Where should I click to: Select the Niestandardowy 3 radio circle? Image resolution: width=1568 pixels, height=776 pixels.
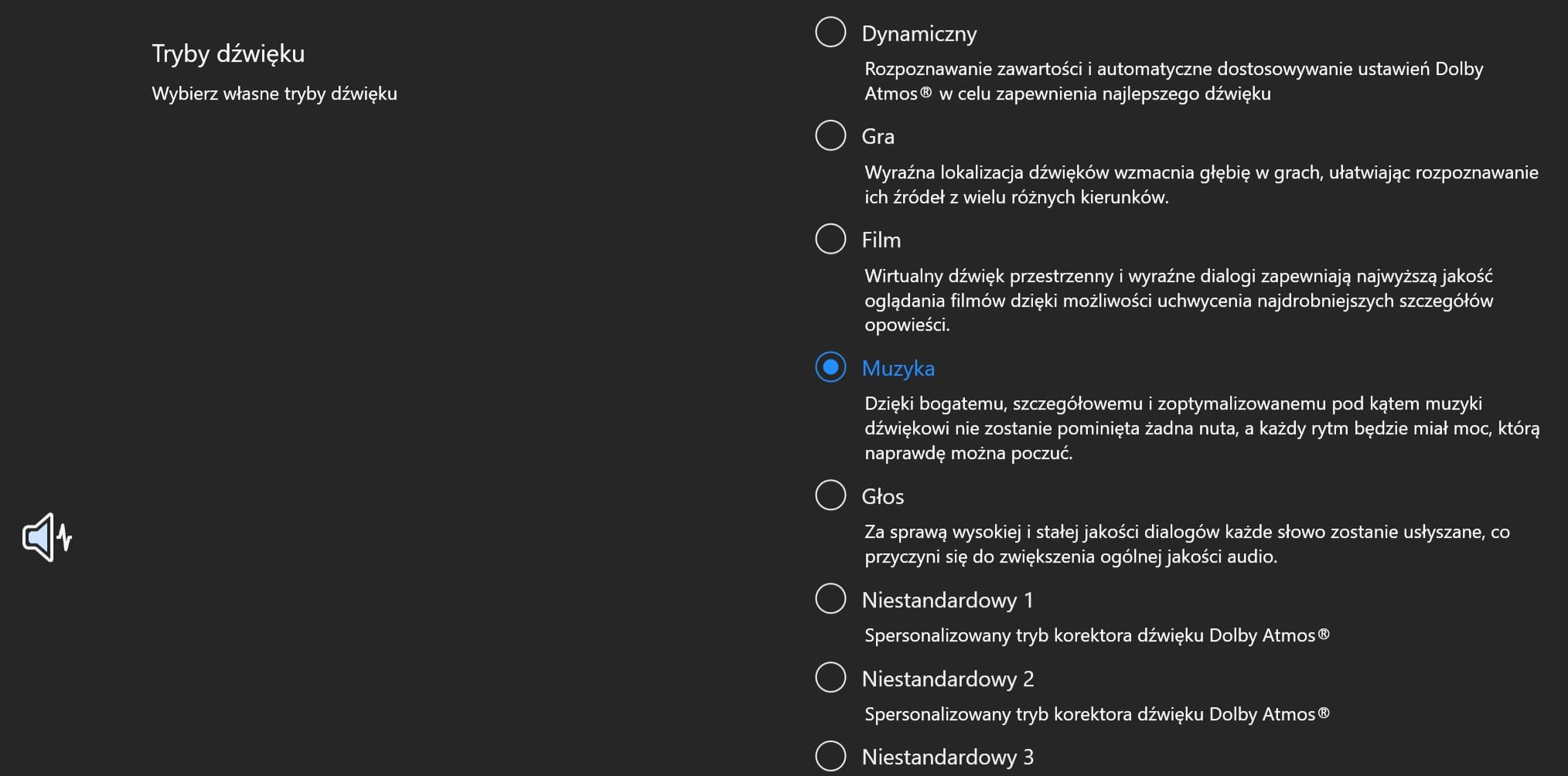pos(830,756)
